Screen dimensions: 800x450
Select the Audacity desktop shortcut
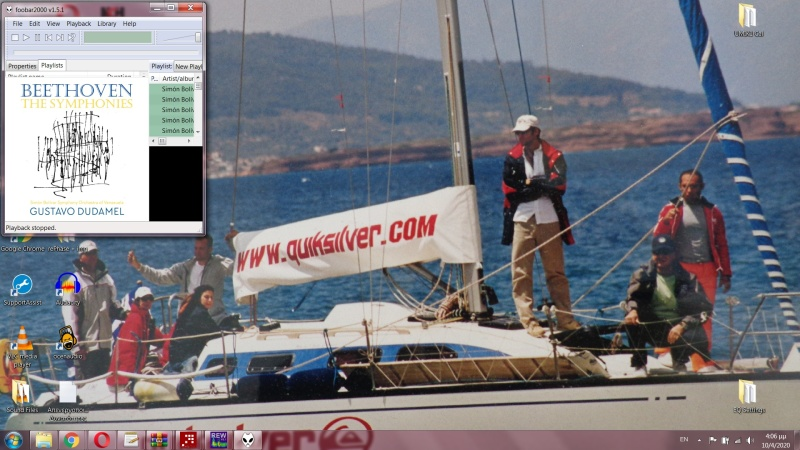[68, 290]
